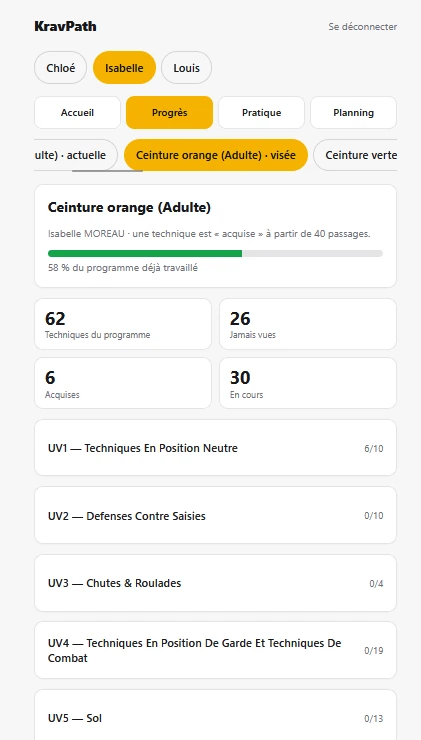This screenshot has height=740, width=421.
Task: Click the KravPath logo title
Action: pyautogui.click(x=65, y=26)
